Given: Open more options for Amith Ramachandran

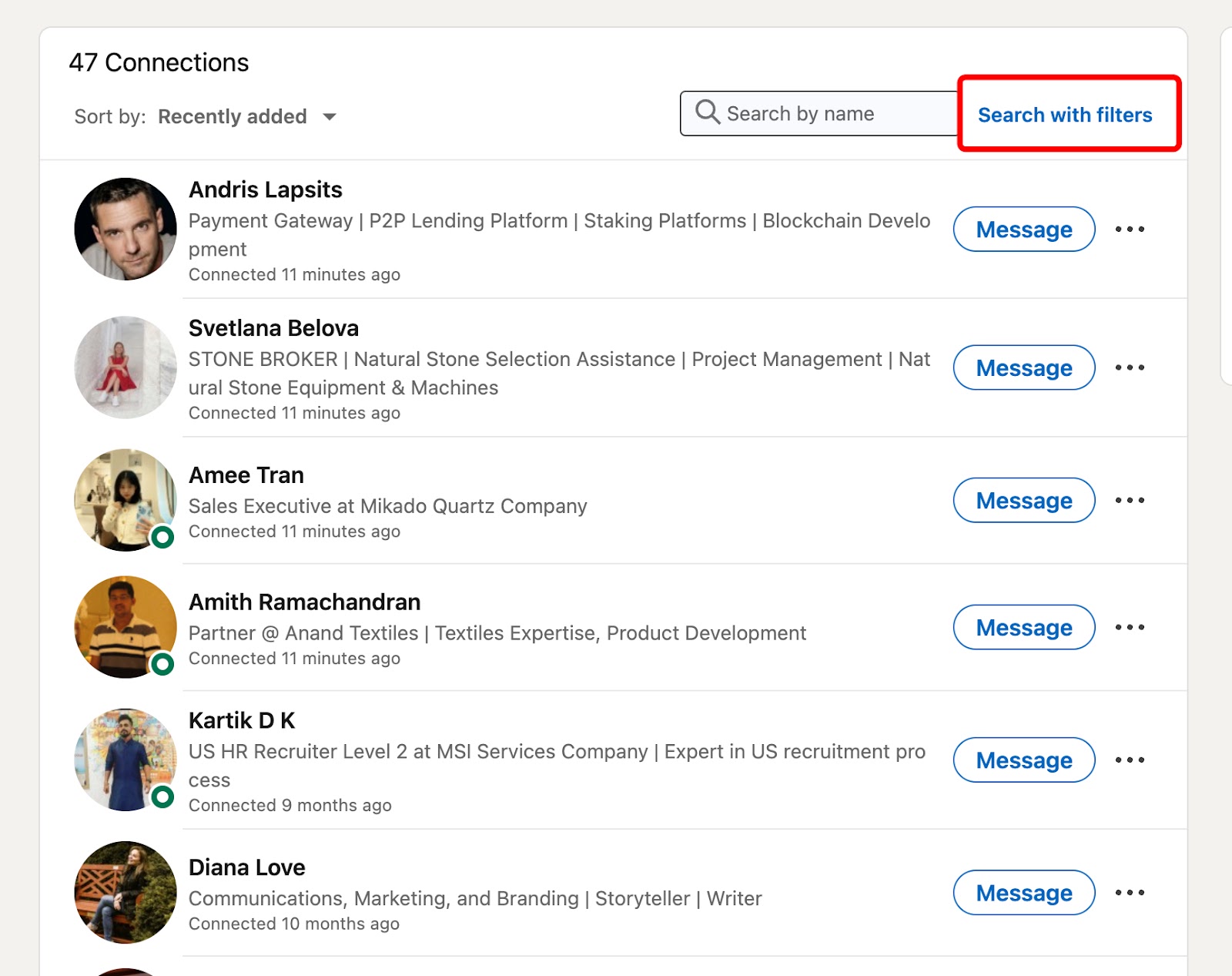Looking at the screenshot, I should coord(1130,627).
